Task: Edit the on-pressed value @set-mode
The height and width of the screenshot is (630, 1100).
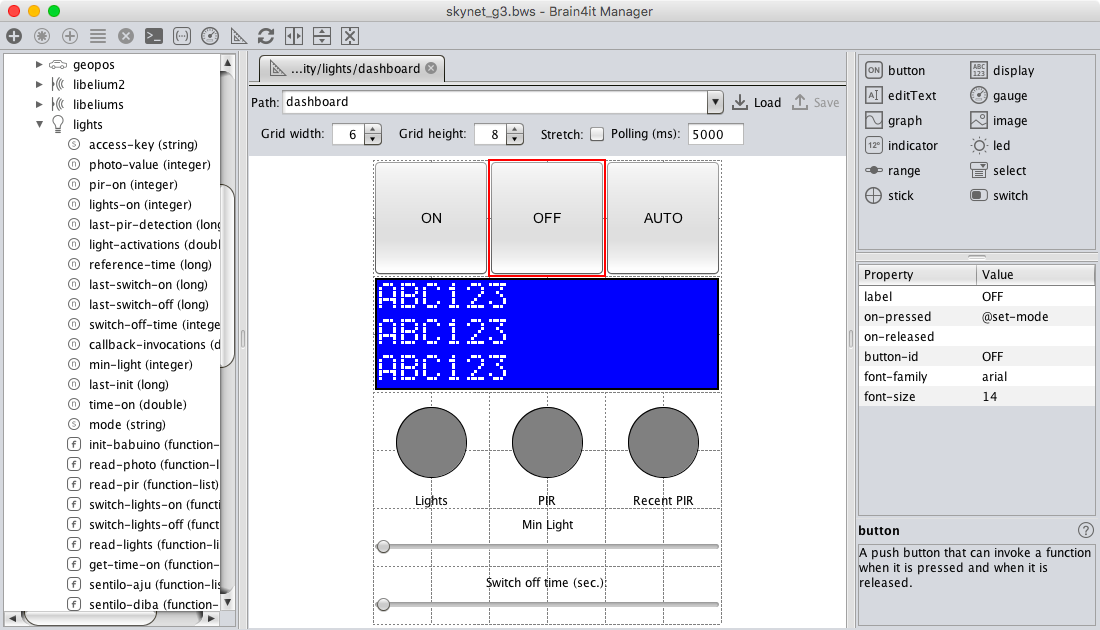Action: click(x=1035, y=316)
